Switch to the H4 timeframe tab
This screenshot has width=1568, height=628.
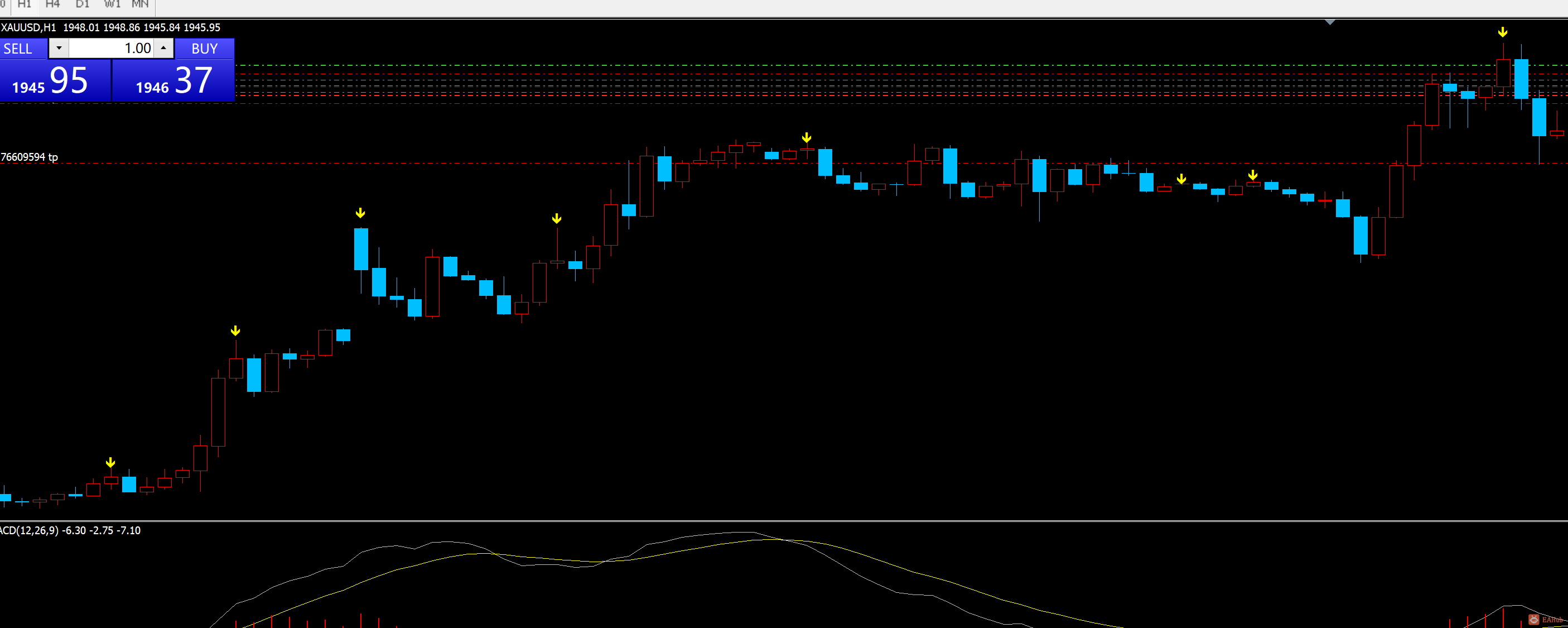[x=52, y=4]
